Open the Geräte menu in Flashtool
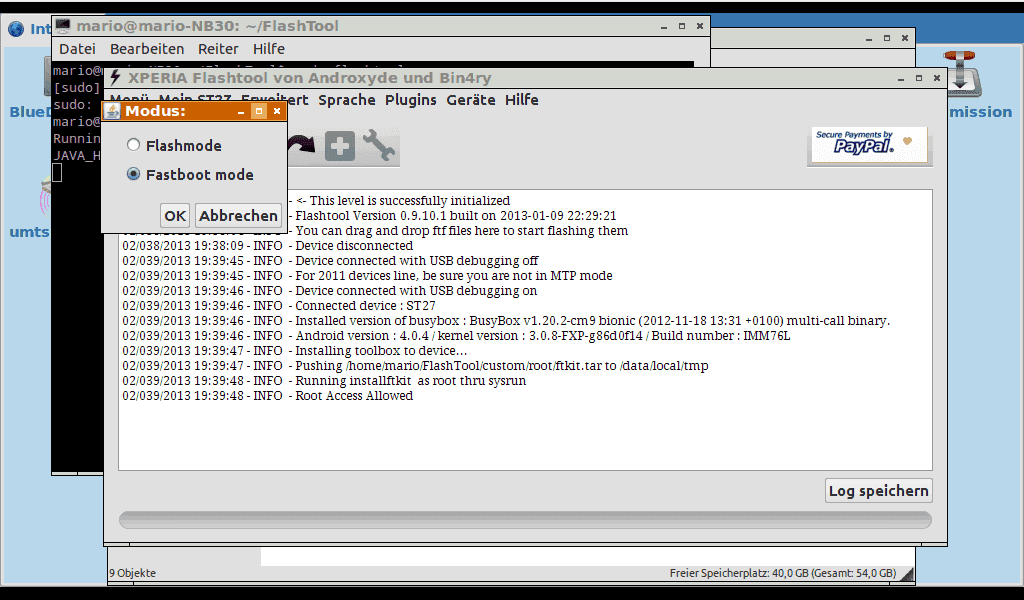1024x600 pixels. (471, 100)
